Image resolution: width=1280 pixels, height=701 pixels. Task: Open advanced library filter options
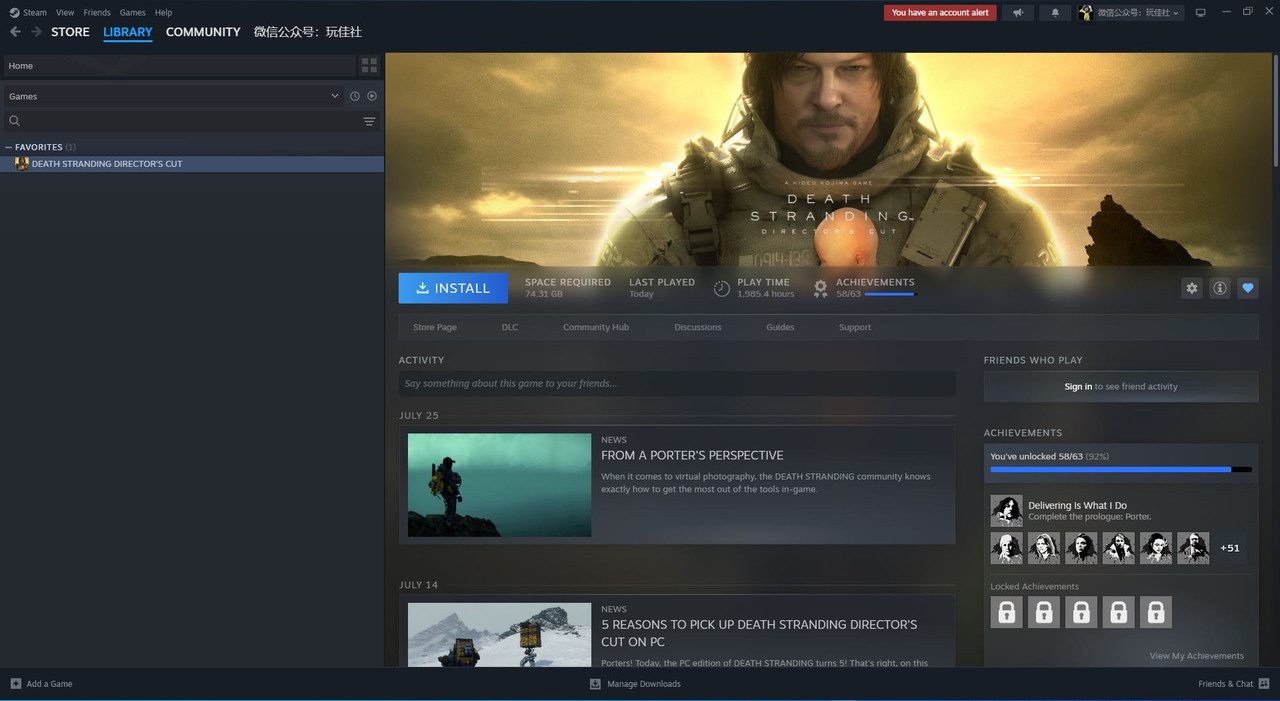[x=369, y=121]
